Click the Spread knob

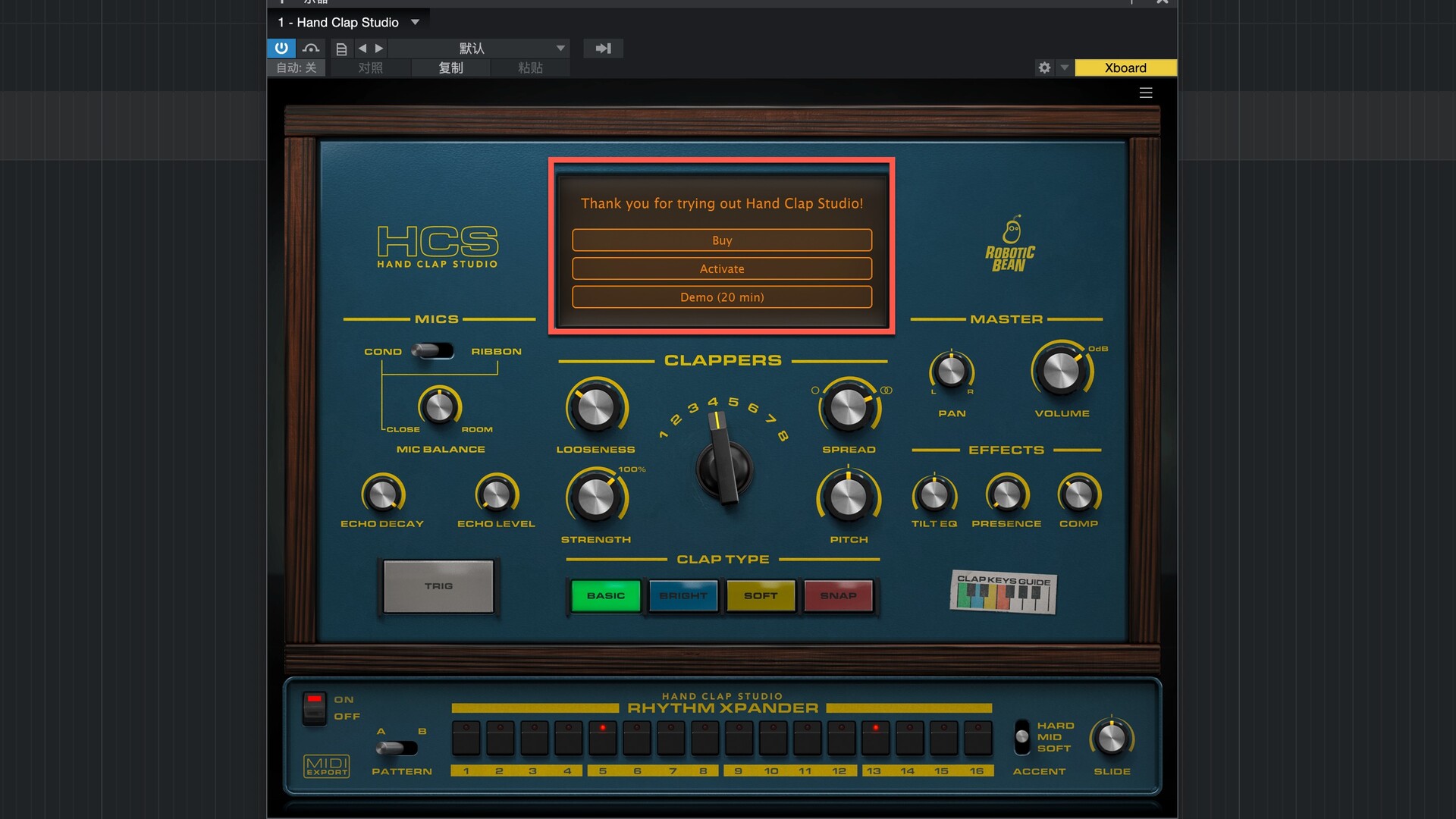(x=849, y=408)
